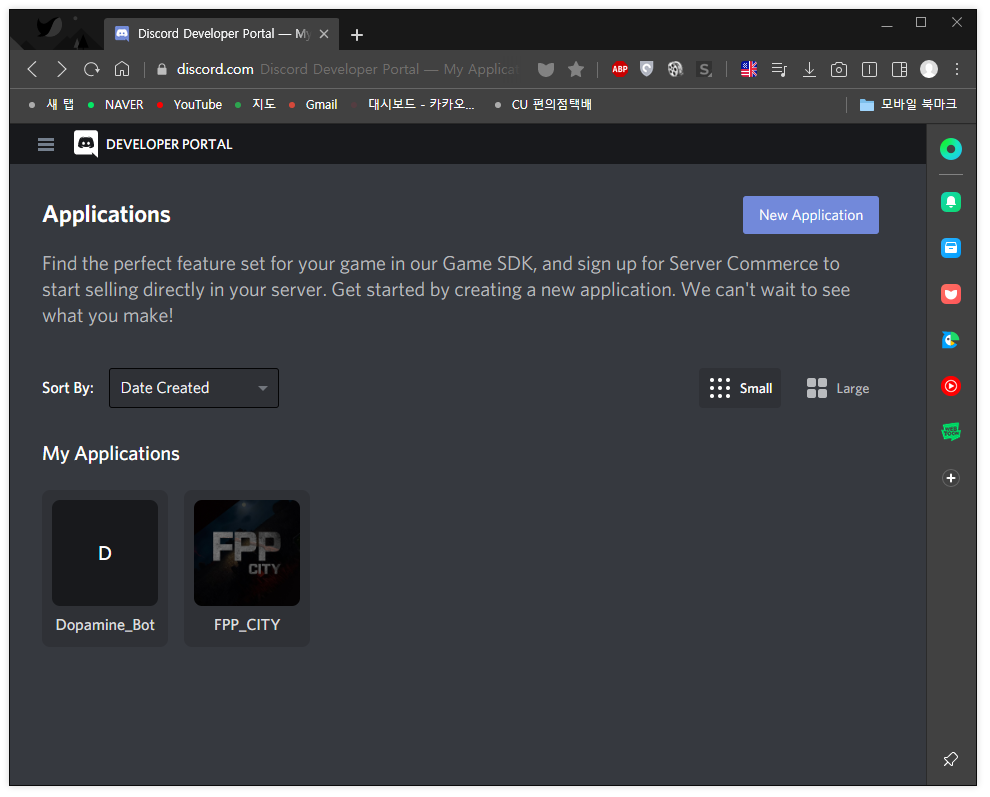This screenshot has height=797, width=990.
Task: Open the green bell notifications sidebar icon
Action: (951, 202)
